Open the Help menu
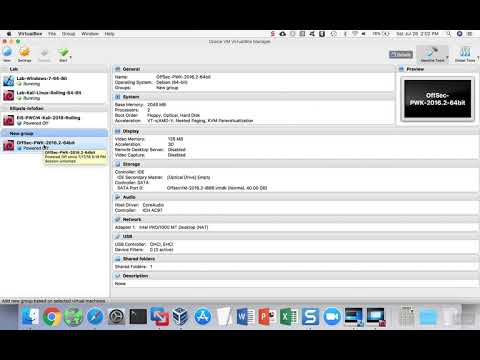Viewport: 480px width, 360px height. coord(109,34)
